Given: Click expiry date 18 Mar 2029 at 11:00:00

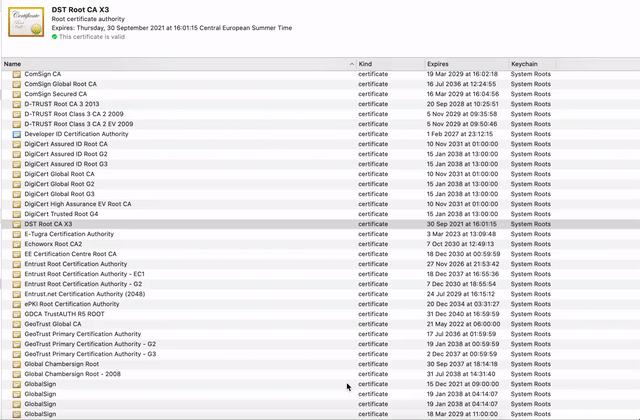Looking at the screenshot, I should [462, 414].
